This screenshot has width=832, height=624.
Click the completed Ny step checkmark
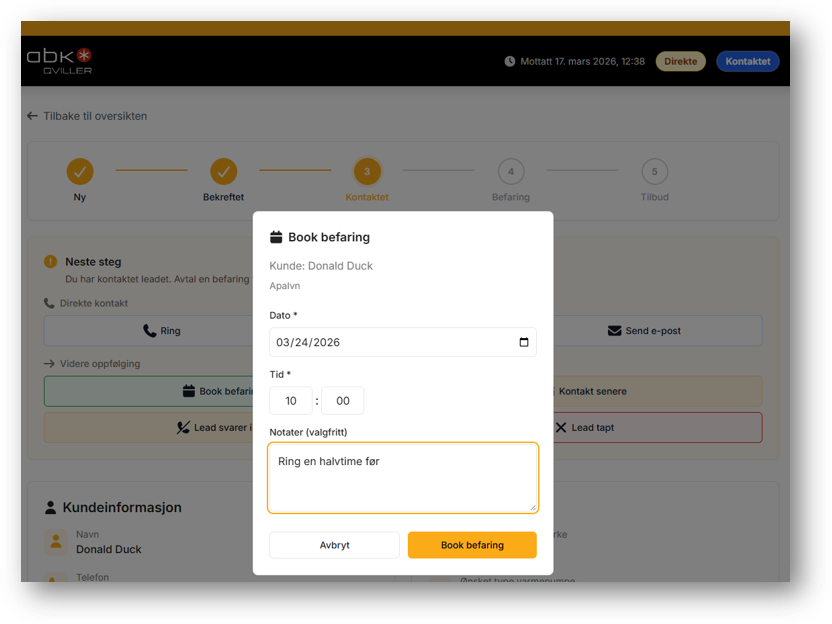tap(80, 172)
